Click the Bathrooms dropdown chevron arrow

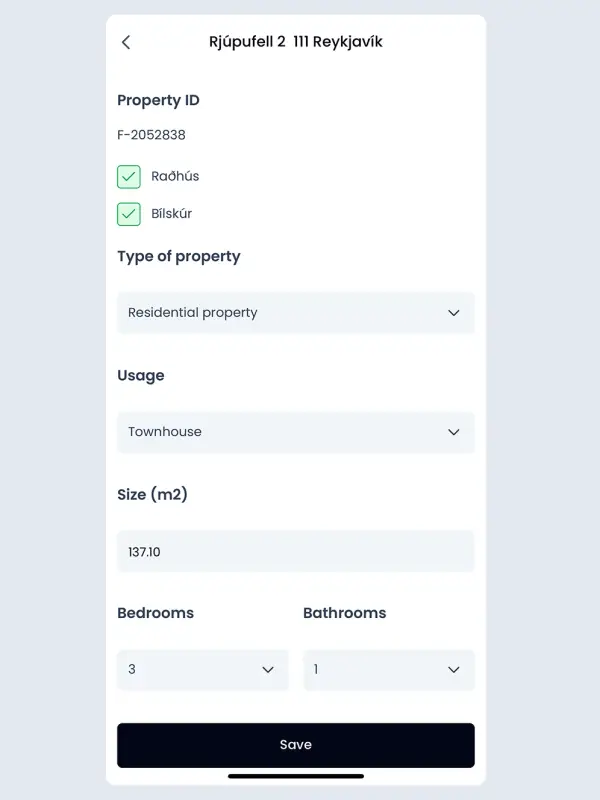click(x=454, y=670)
